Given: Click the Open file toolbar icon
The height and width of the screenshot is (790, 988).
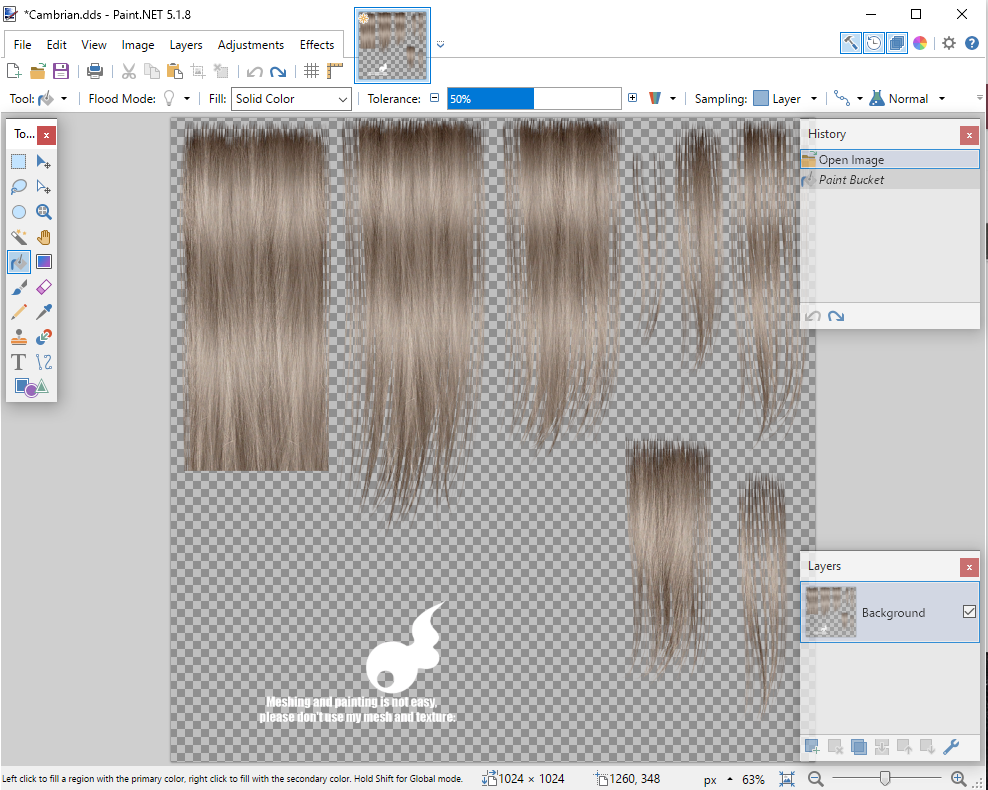Looking at the screenshot, I should [38, 71].
